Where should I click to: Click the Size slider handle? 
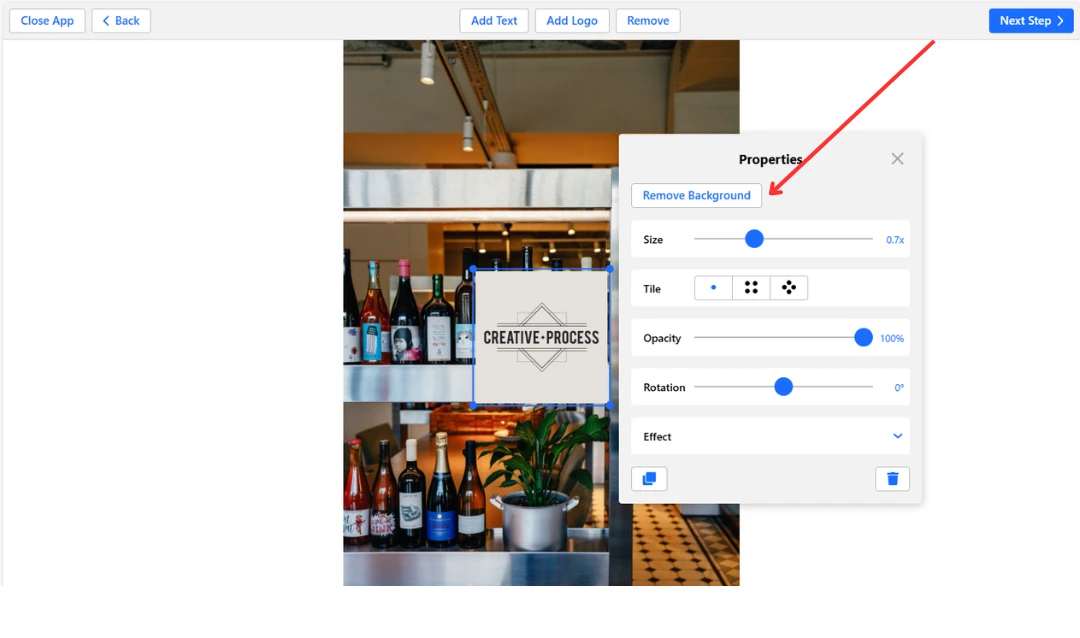754,239
